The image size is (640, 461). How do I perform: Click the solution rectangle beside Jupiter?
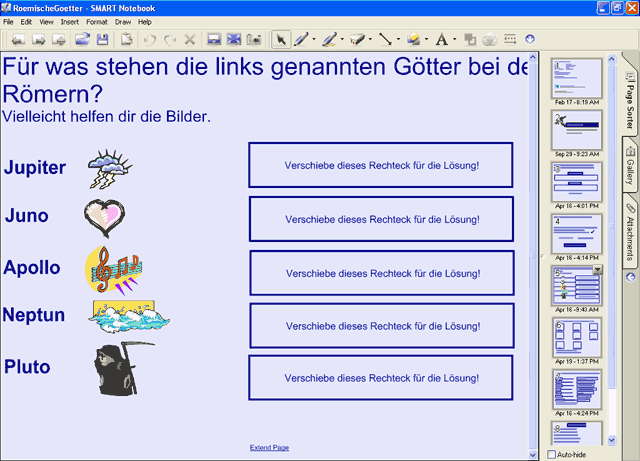(x=381, y=165)
